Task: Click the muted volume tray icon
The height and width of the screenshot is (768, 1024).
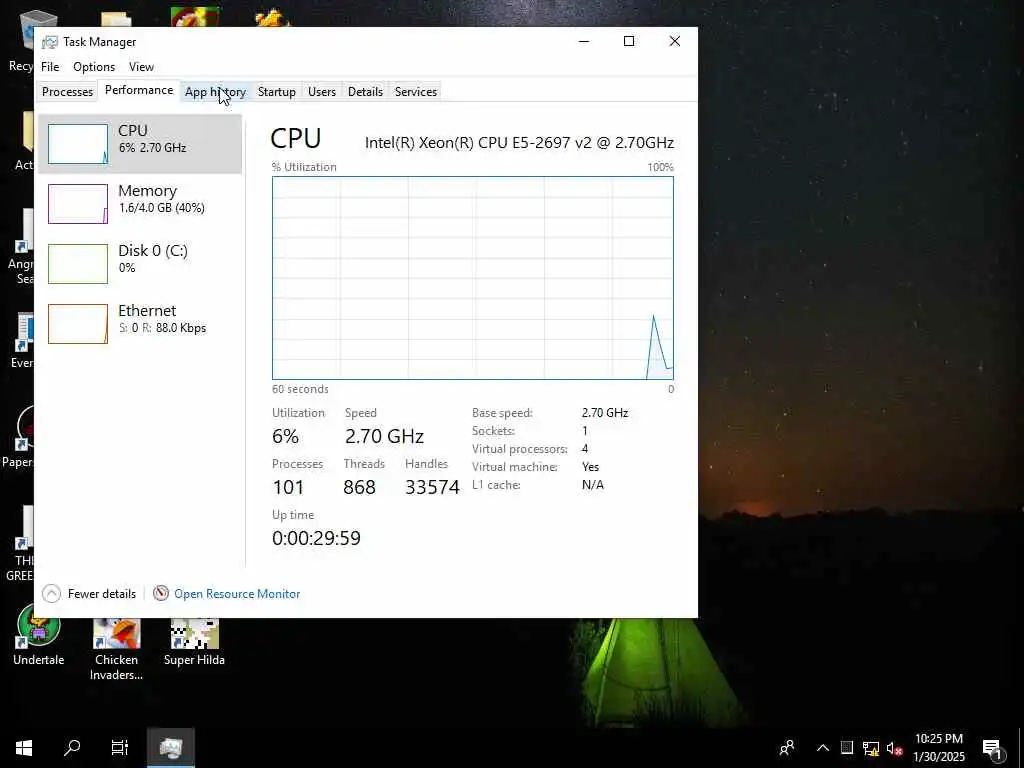Action: (x=894, y=748)
